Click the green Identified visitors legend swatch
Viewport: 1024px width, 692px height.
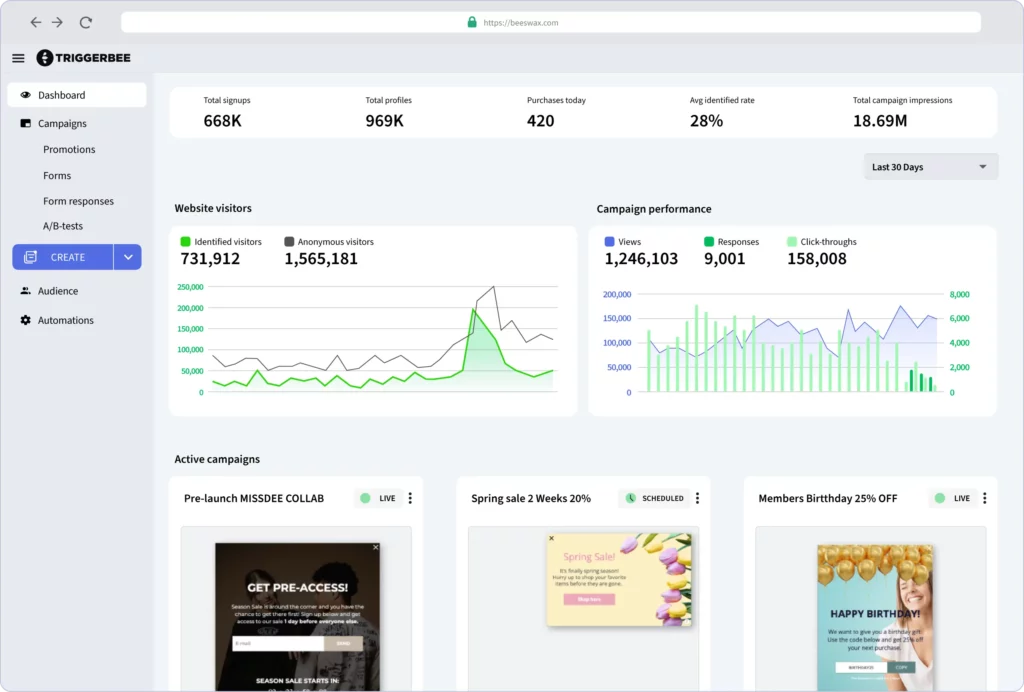click(185, 242)
